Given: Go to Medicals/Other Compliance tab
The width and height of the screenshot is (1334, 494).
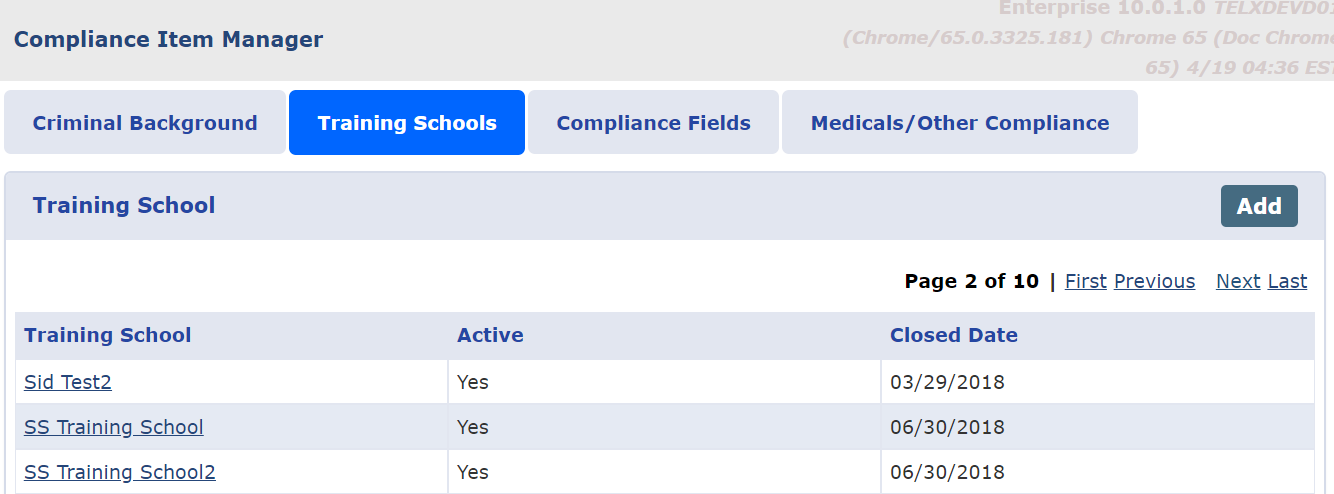Looking at the screenshot, I should coord(959,123).
